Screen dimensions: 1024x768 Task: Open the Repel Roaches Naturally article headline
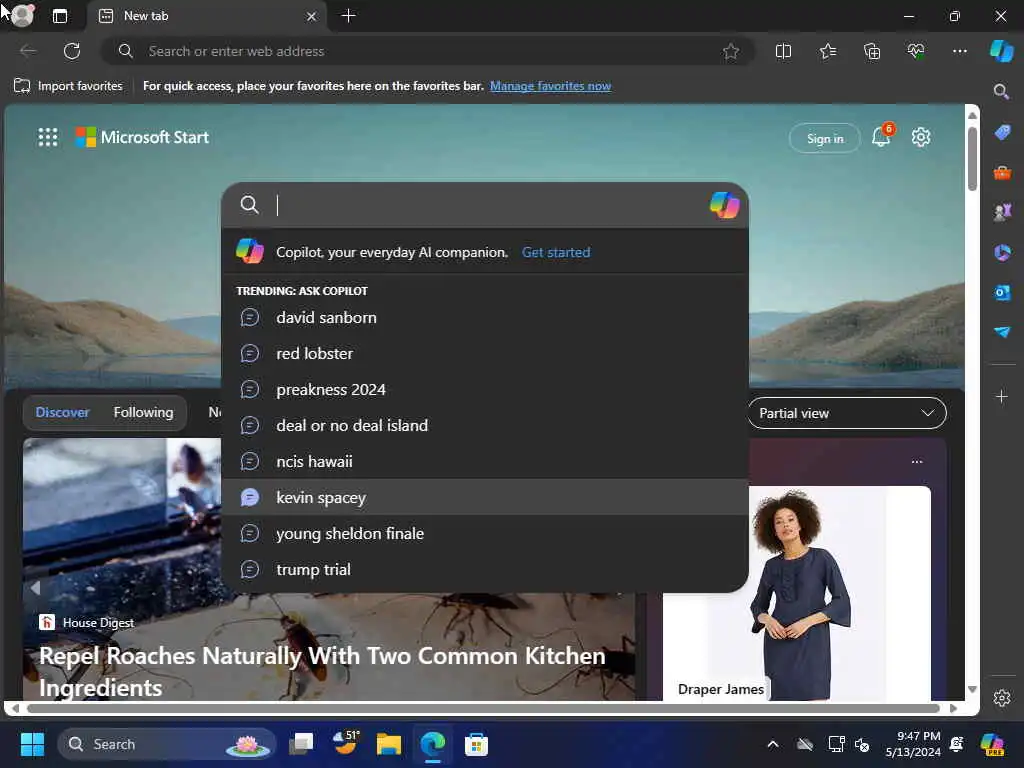[322, 671]
